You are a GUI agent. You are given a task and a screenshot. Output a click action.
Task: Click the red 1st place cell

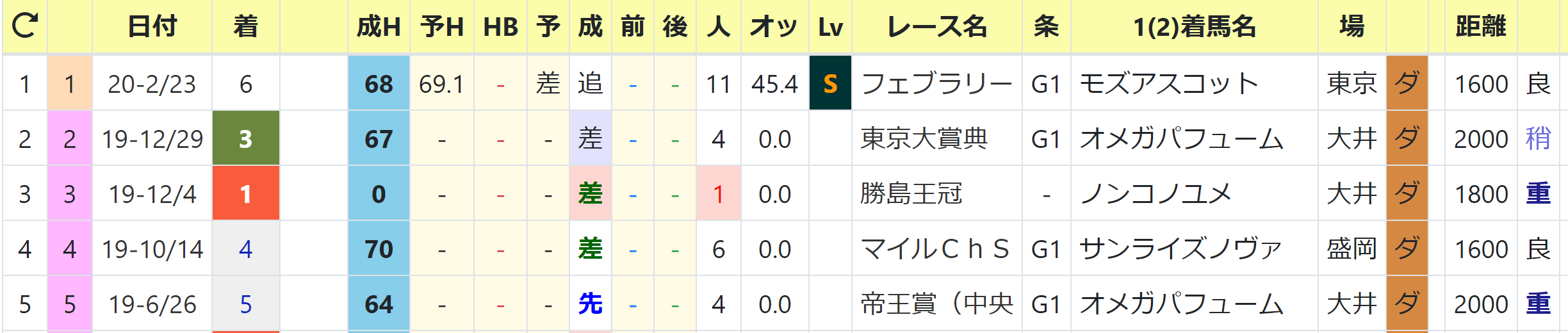[245, 193]
